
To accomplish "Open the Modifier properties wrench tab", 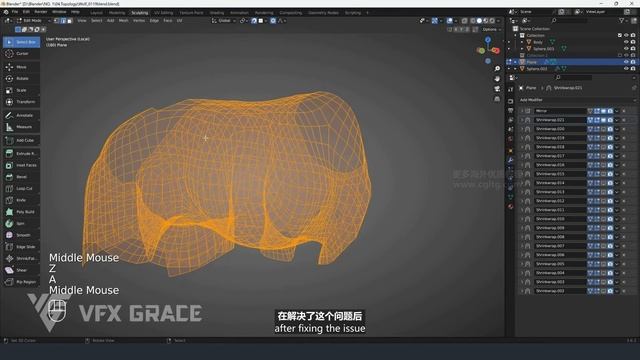I will point(511,160).
